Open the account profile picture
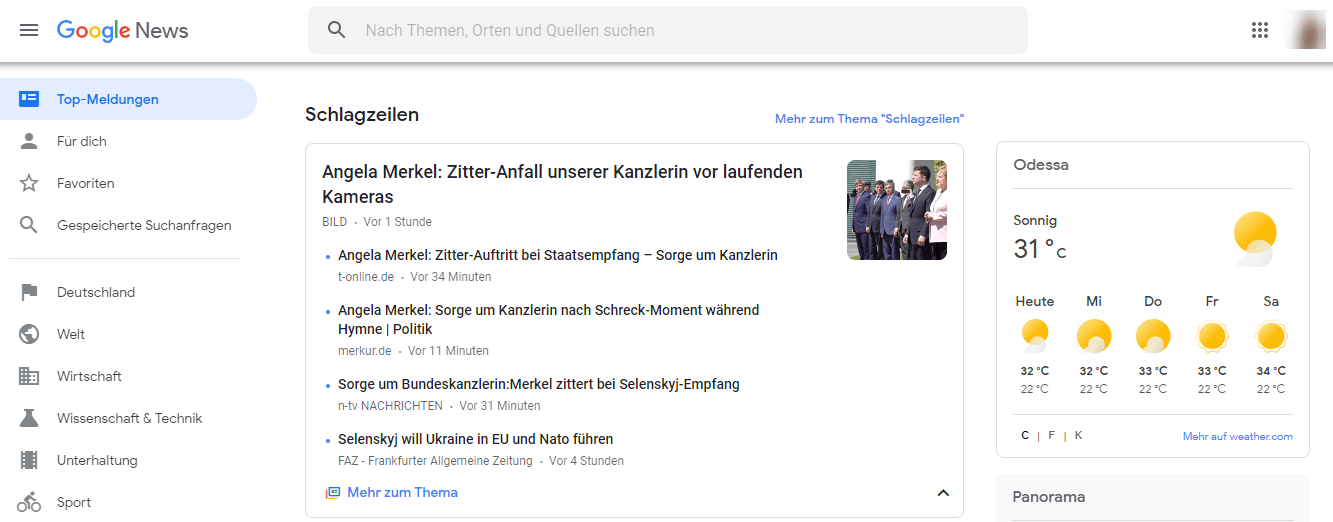 coord(1306,30)
